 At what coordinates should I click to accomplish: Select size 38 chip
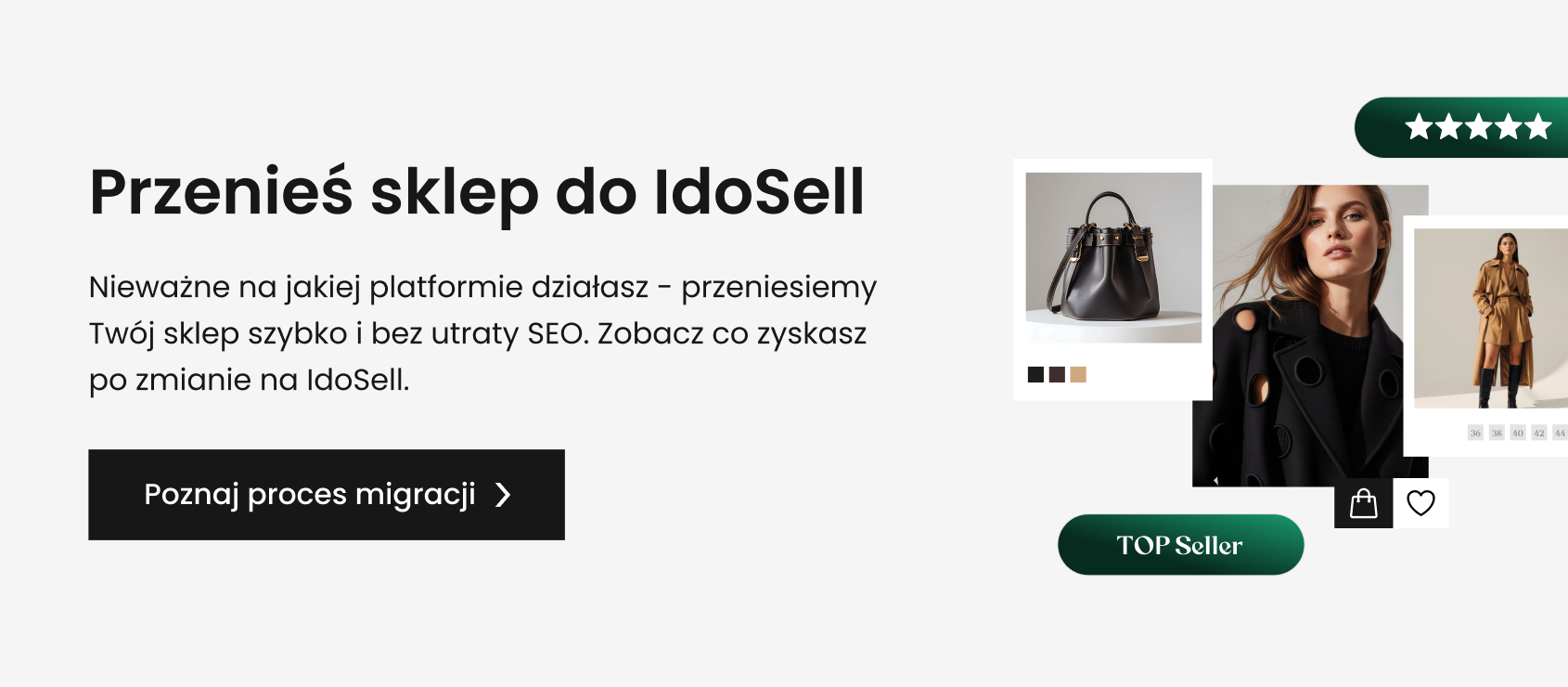[x=1497, y=433]
